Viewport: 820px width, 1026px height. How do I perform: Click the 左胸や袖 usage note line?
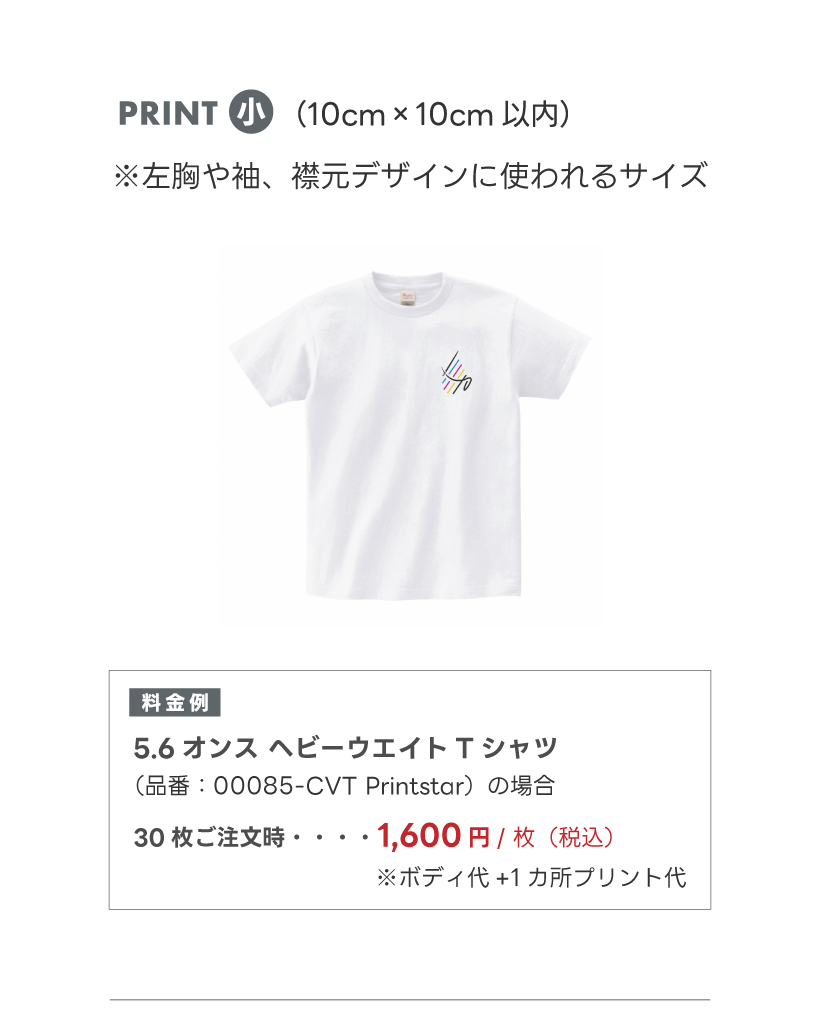click(x=411, y=176)
